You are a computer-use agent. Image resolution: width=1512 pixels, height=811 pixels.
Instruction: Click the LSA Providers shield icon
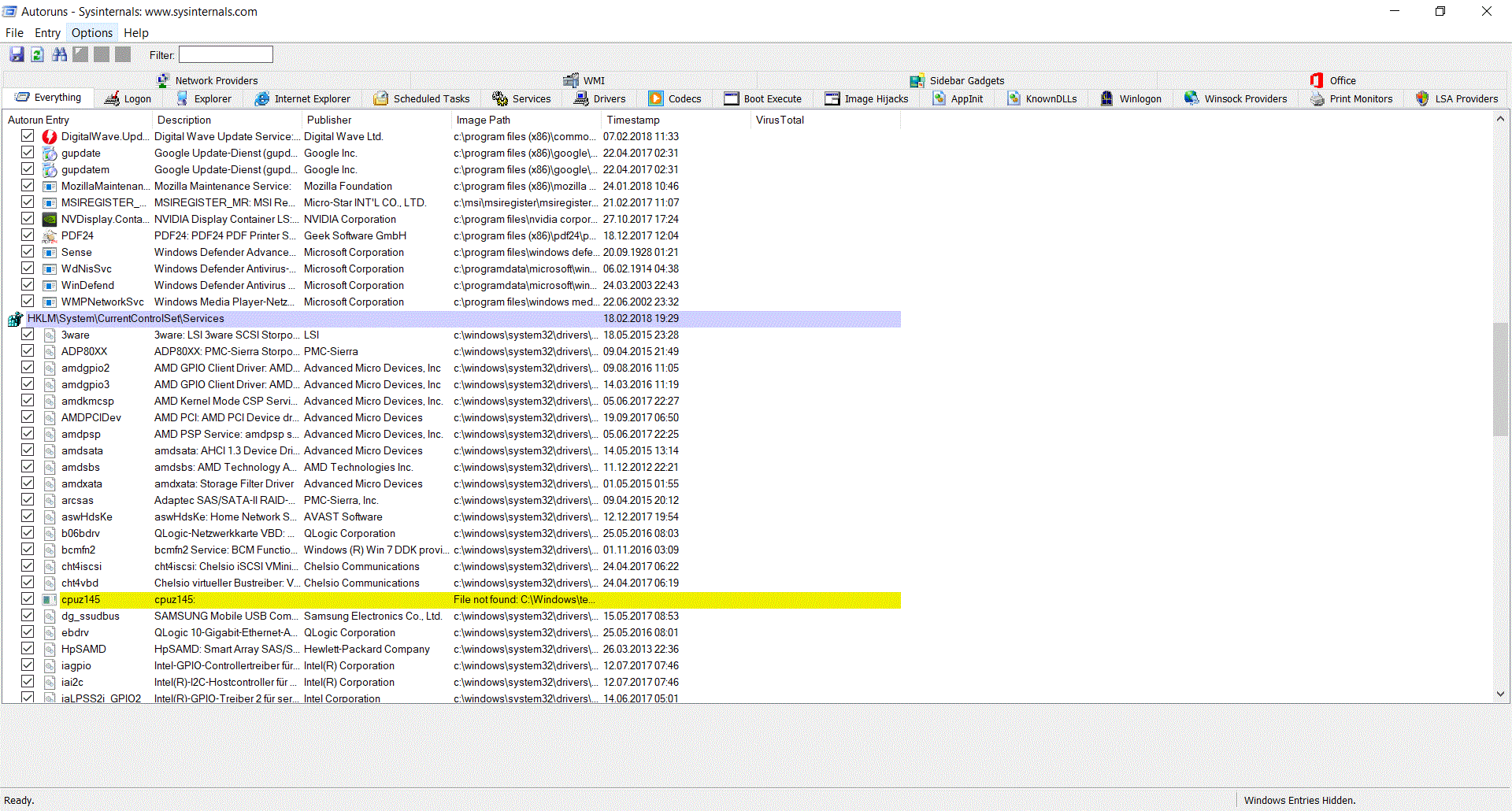(x=1422, y=98)
